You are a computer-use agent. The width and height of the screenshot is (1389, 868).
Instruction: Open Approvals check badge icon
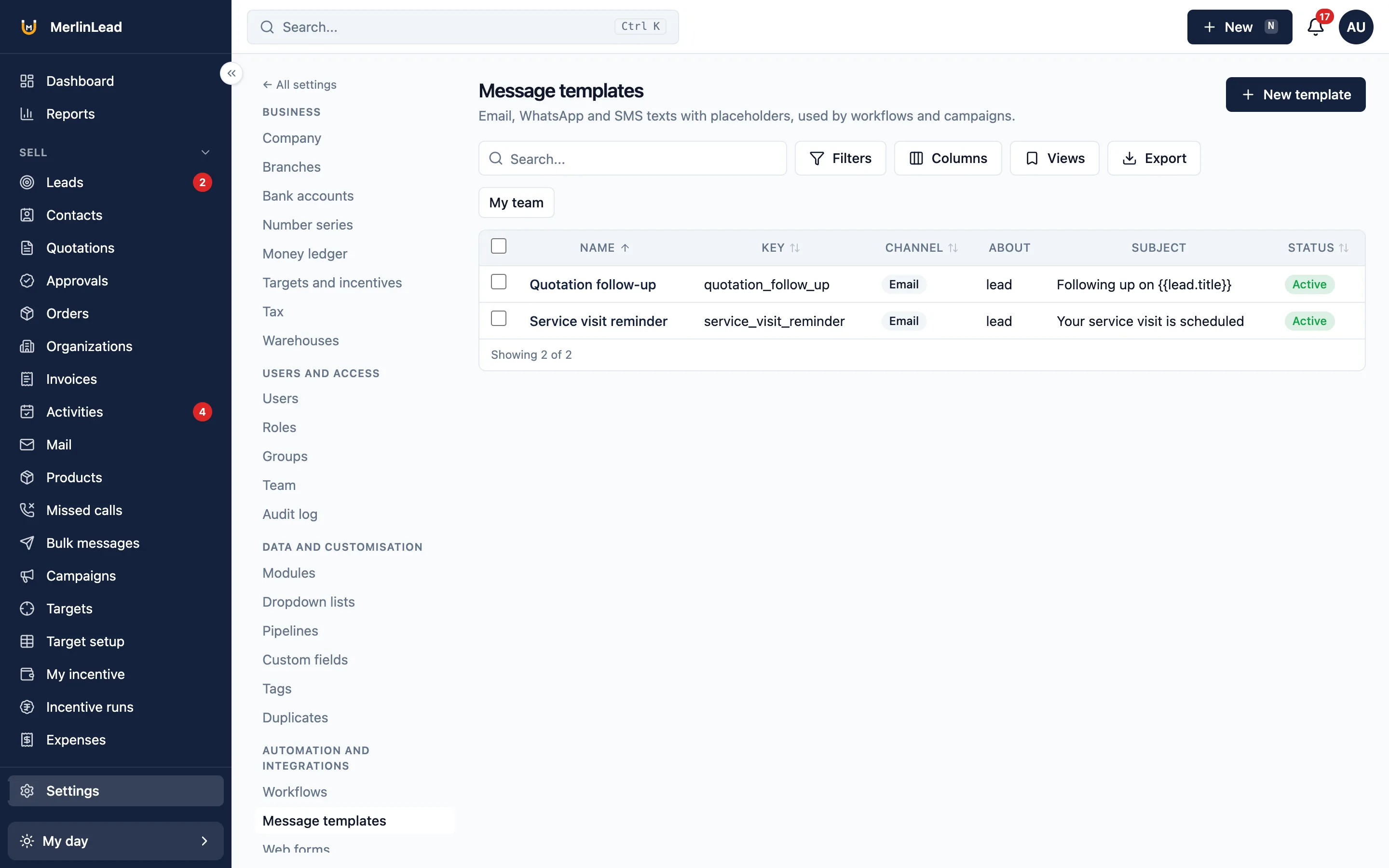click(27, 281)
